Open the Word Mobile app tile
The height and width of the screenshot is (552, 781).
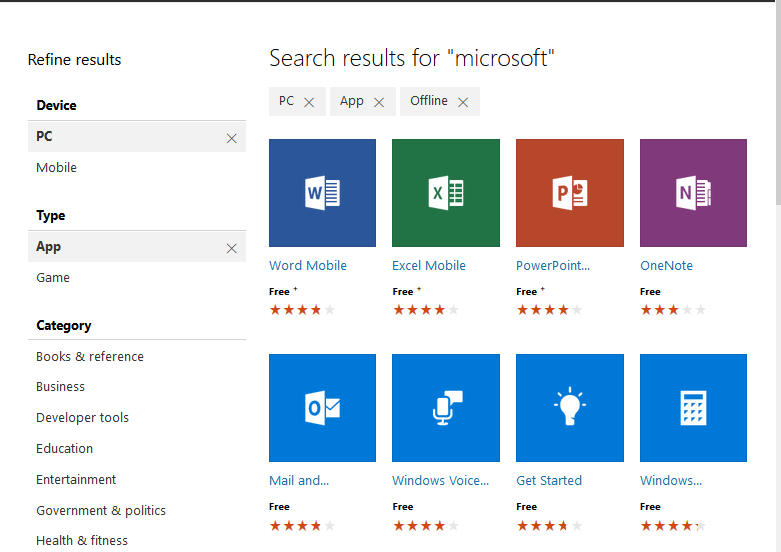coord(322,193)
